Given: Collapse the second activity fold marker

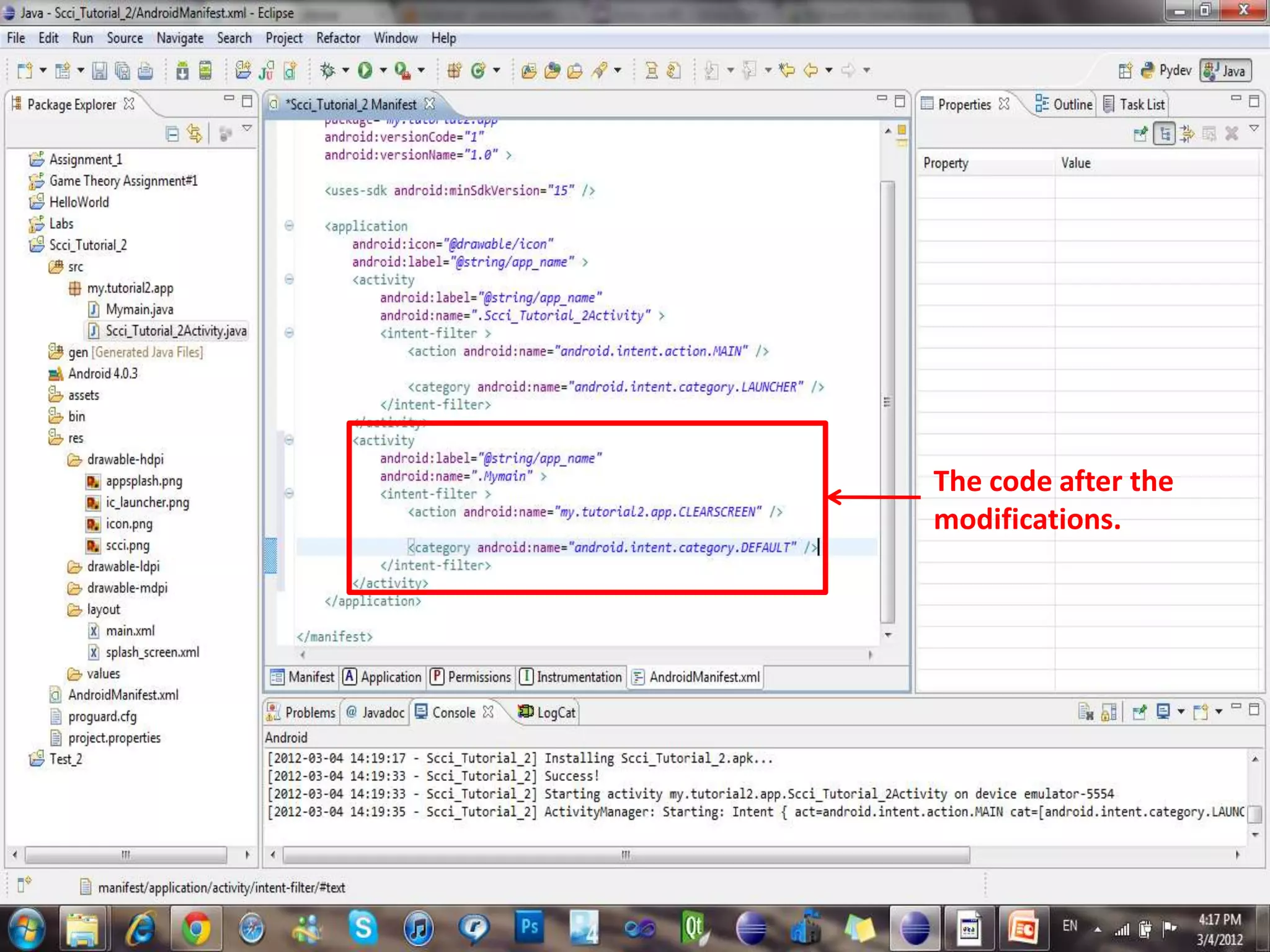Looking at the screenshot, I should (x=289, y=440).
